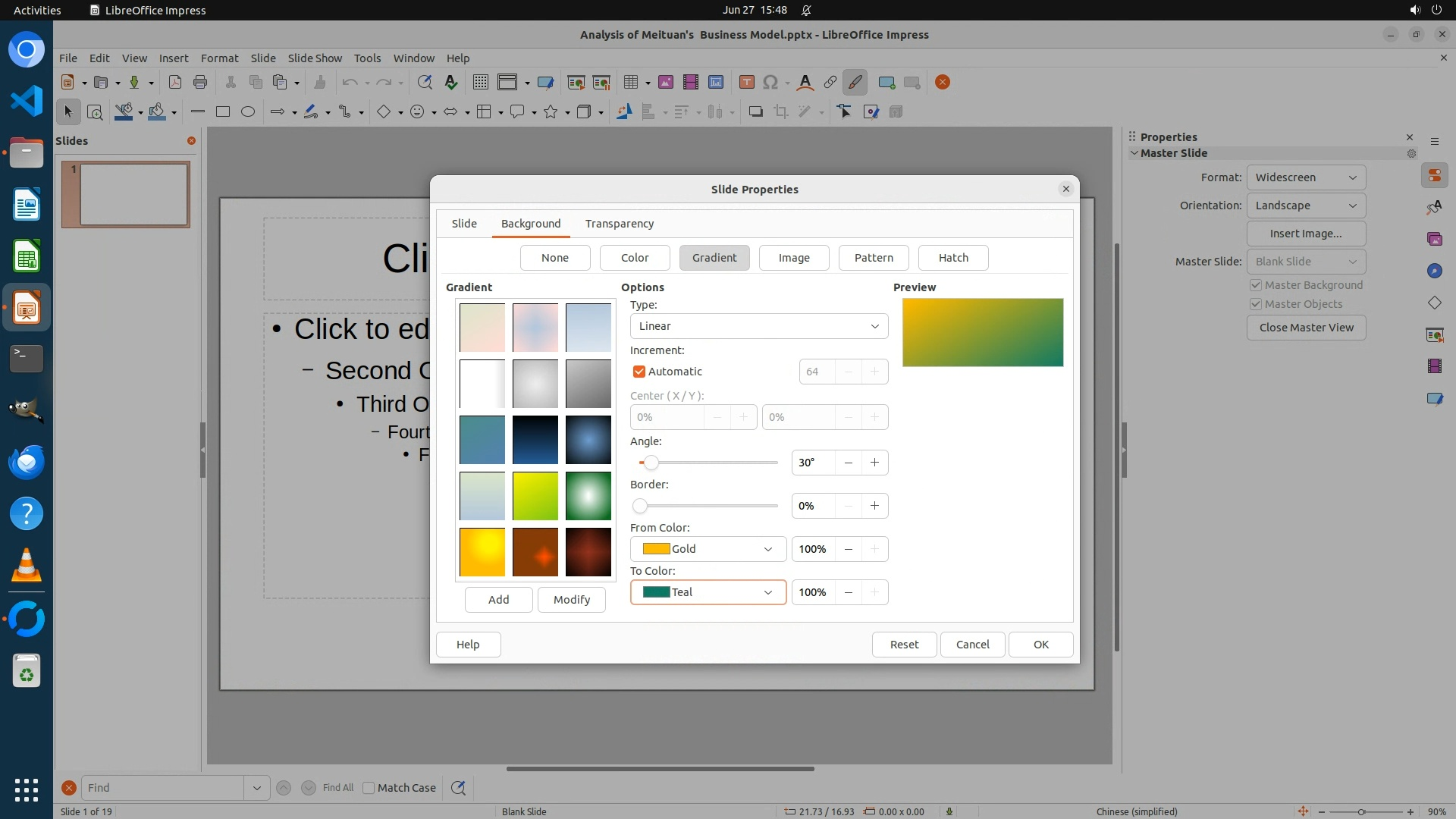Select the yellow-green gradient swatch
Viewport: 1456px width, 819px height.
click(535, 496)
